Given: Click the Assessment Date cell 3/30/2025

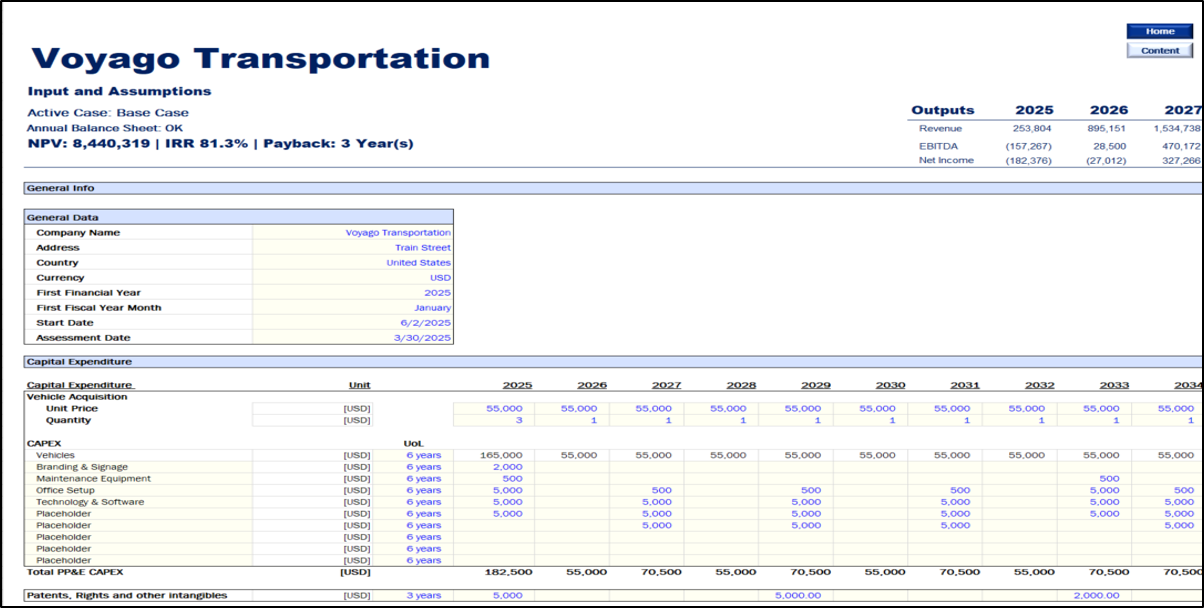Looking at the screenshot, I should tap(352, 338).
